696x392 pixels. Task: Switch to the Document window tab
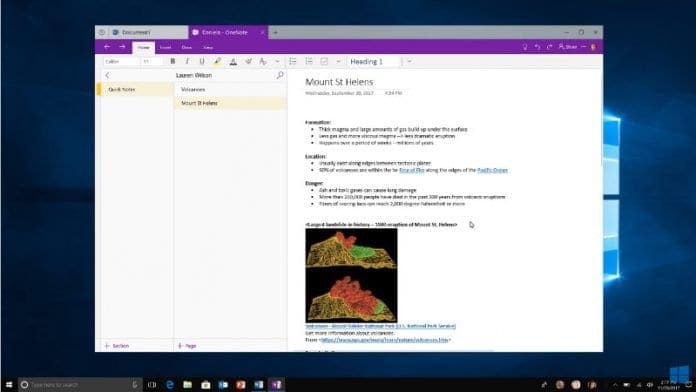pos(142,32)
